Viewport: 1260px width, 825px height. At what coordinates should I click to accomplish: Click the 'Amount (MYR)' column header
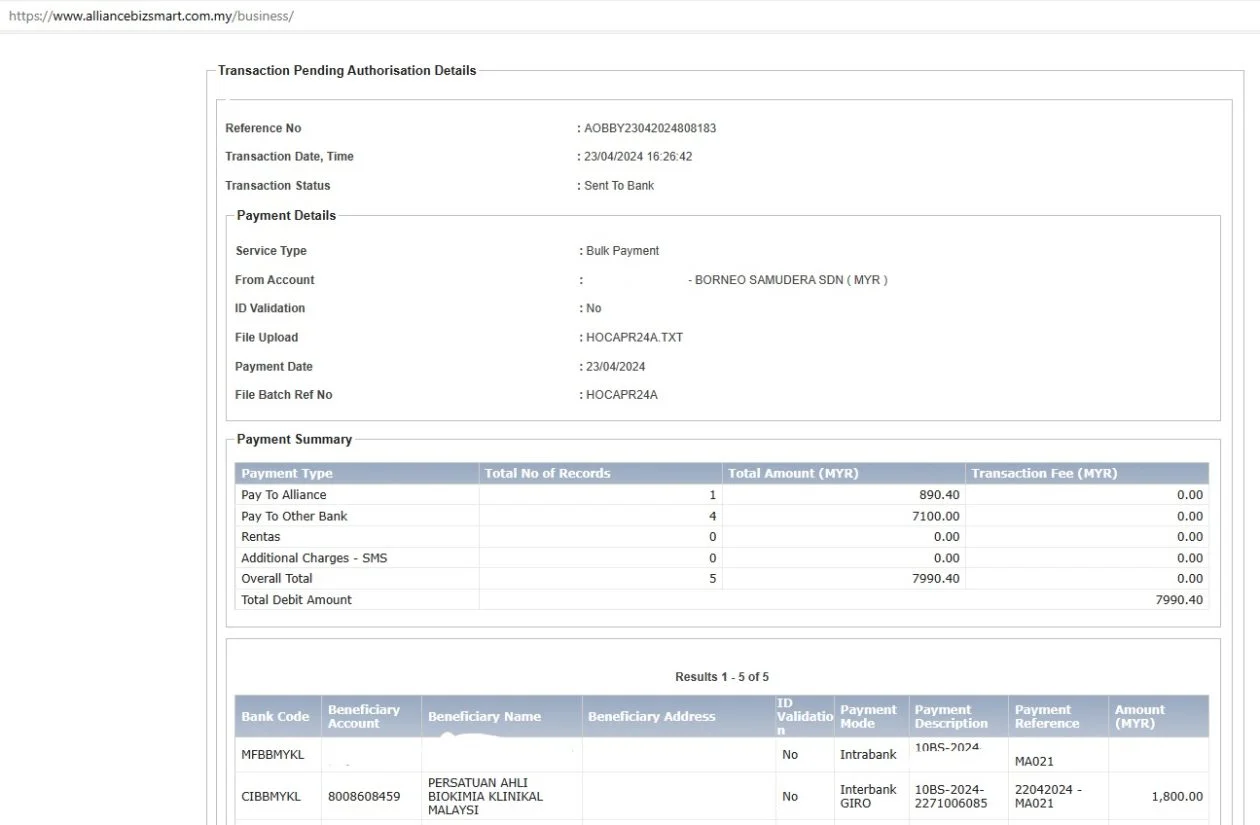1140,716
